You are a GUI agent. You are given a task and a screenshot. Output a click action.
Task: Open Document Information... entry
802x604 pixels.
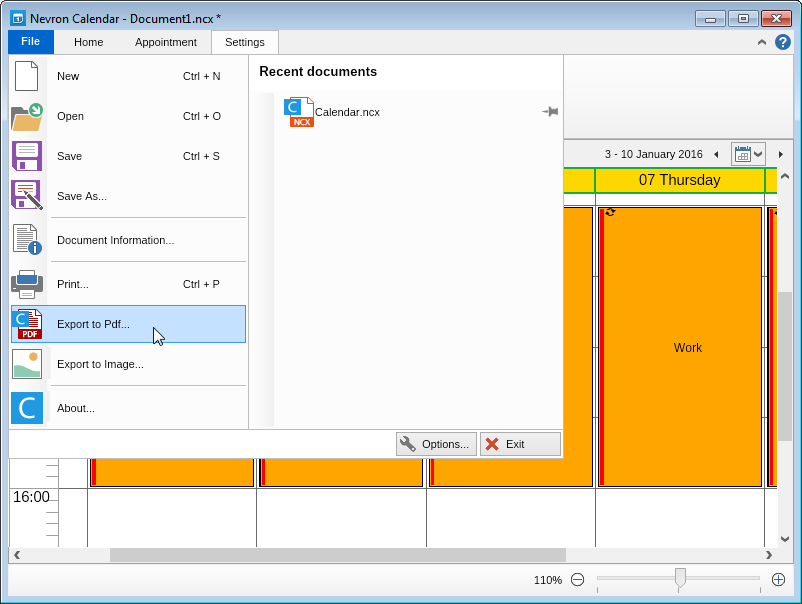(x=128, y=240)
